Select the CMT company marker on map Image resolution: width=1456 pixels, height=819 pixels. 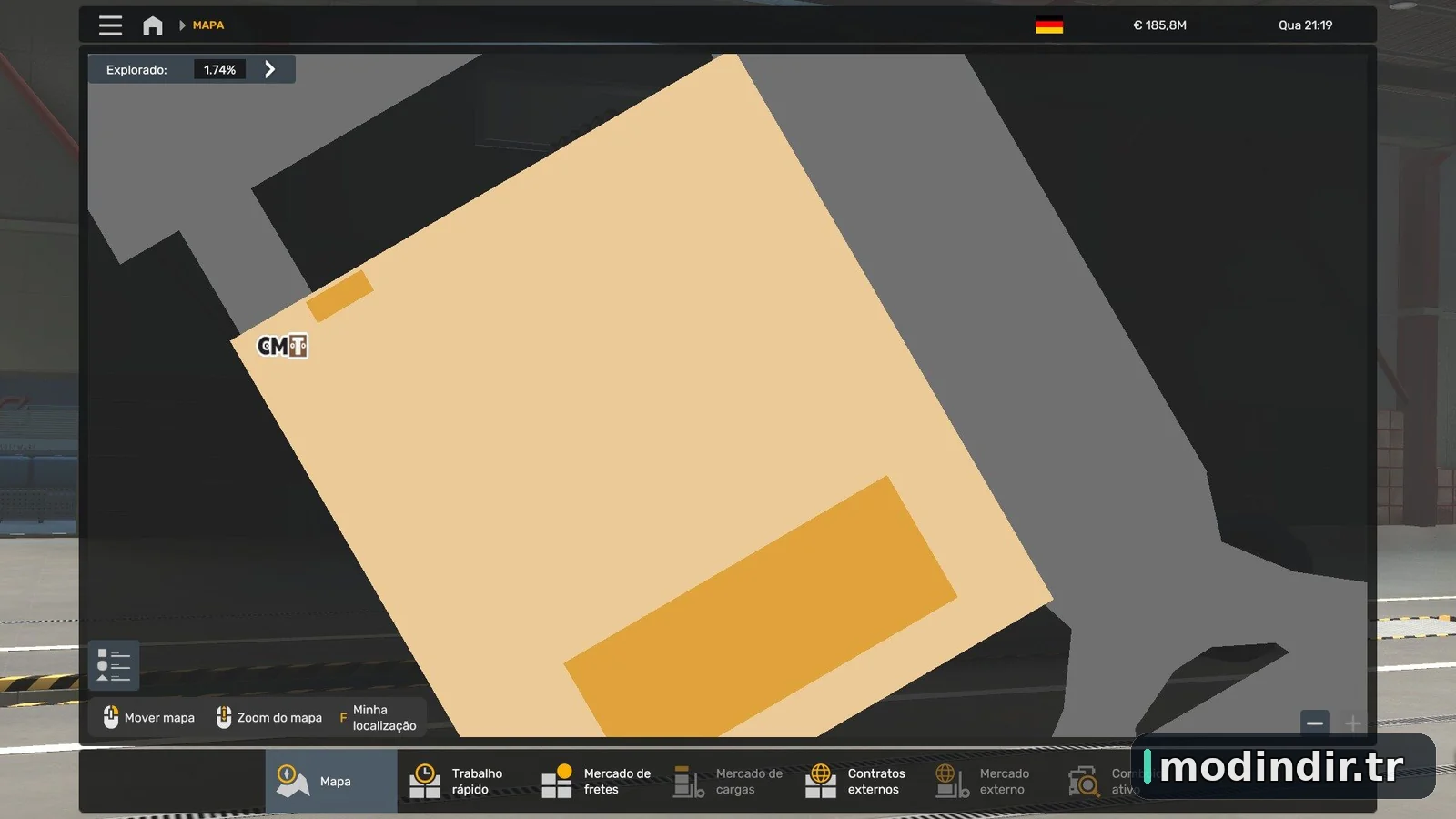click(x=283, y=346)
